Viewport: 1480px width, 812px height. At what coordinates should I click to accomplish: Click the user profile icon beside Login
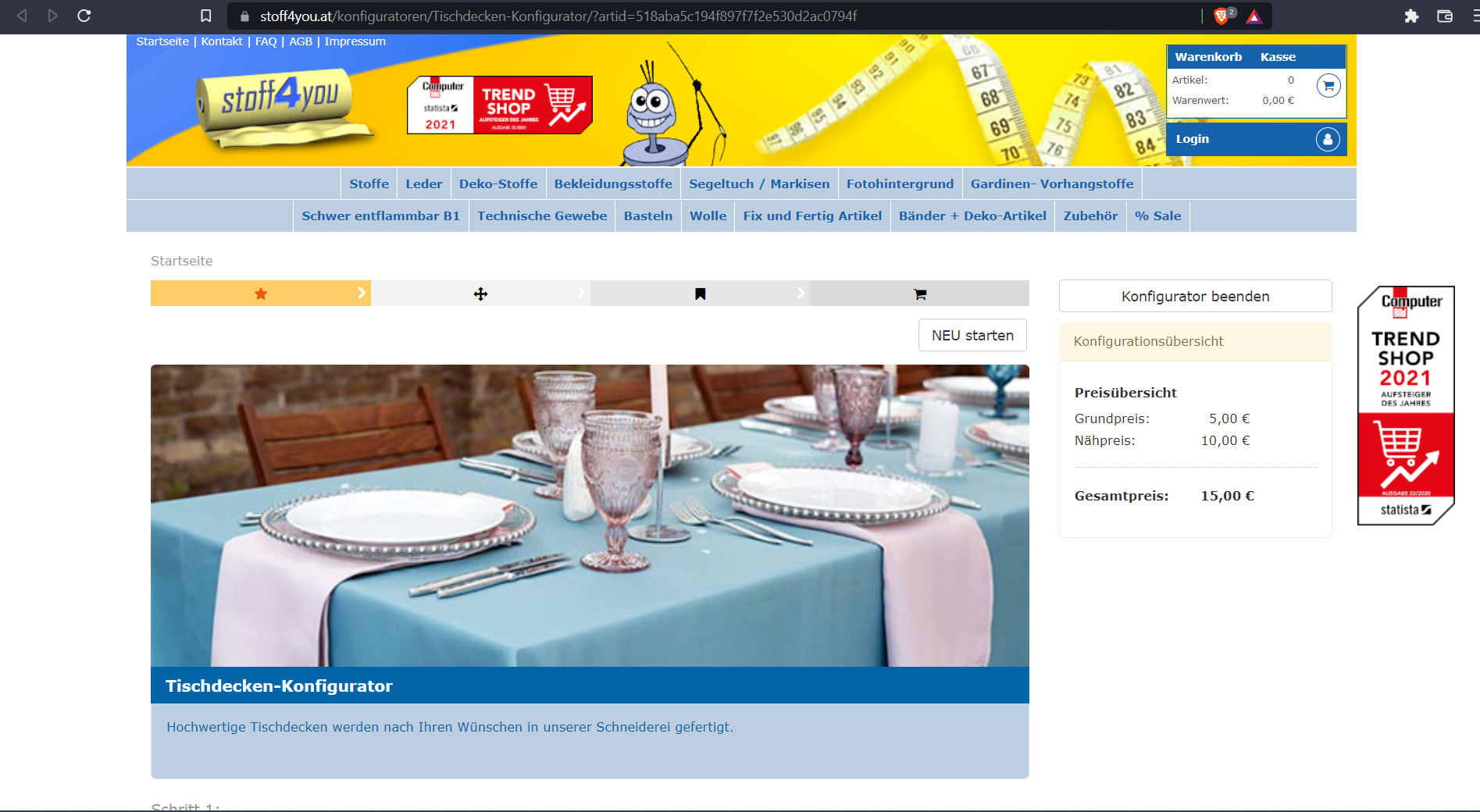(1327, 139)
